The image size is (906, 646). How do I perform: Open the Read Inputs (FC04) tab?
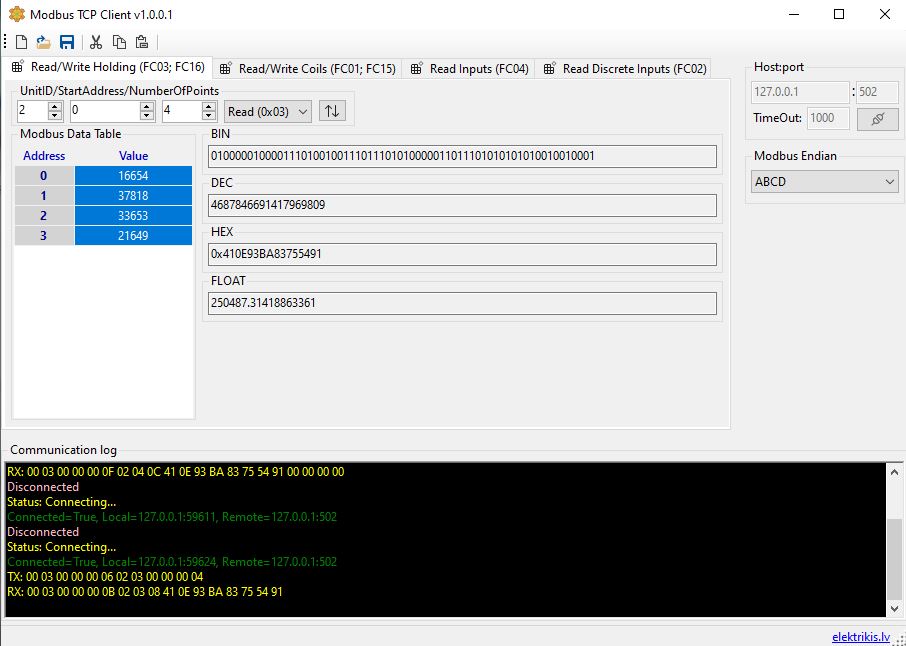click(469, 69)
